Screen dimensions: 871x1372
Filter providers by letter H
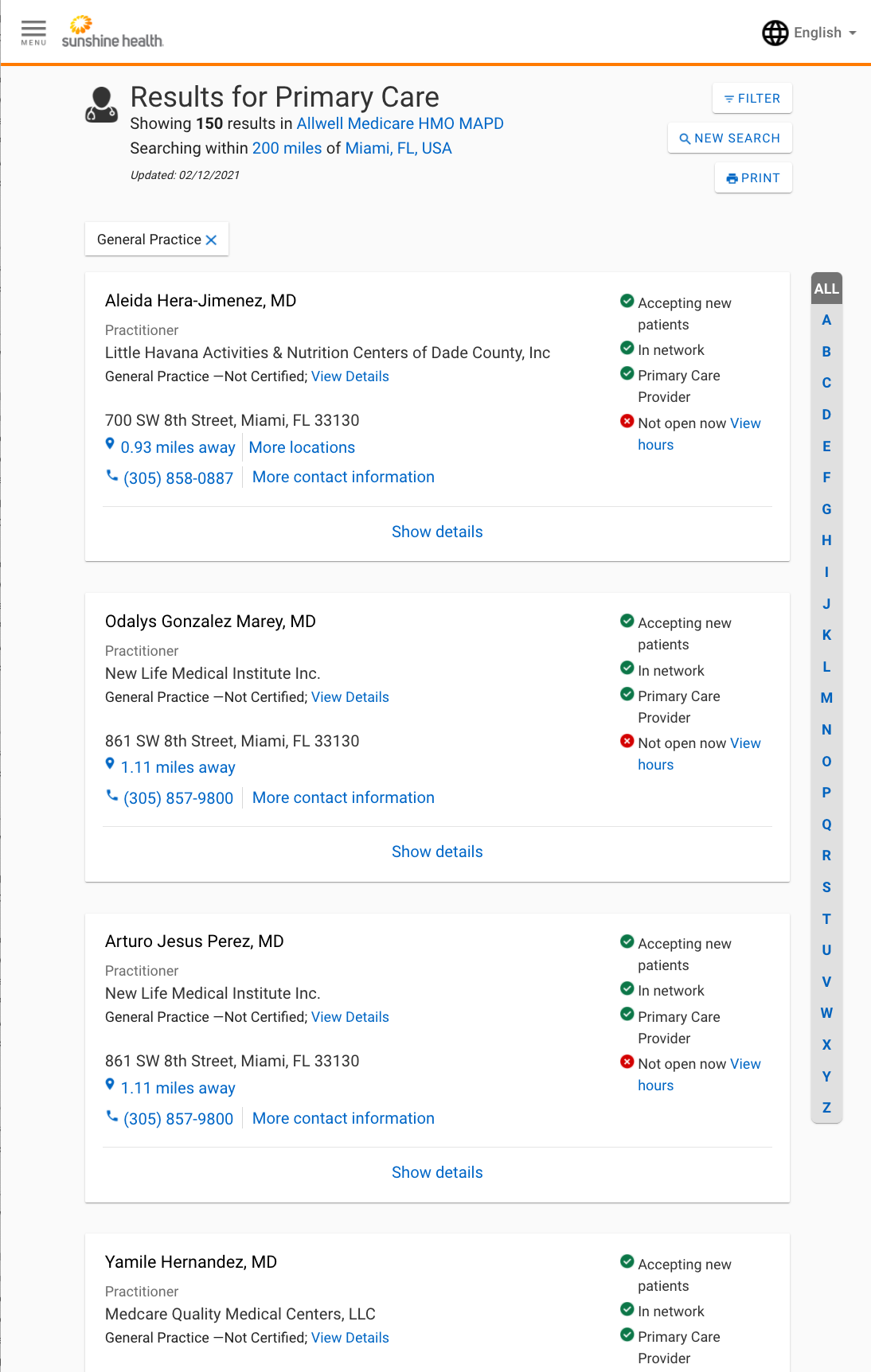tap(826, 540)
